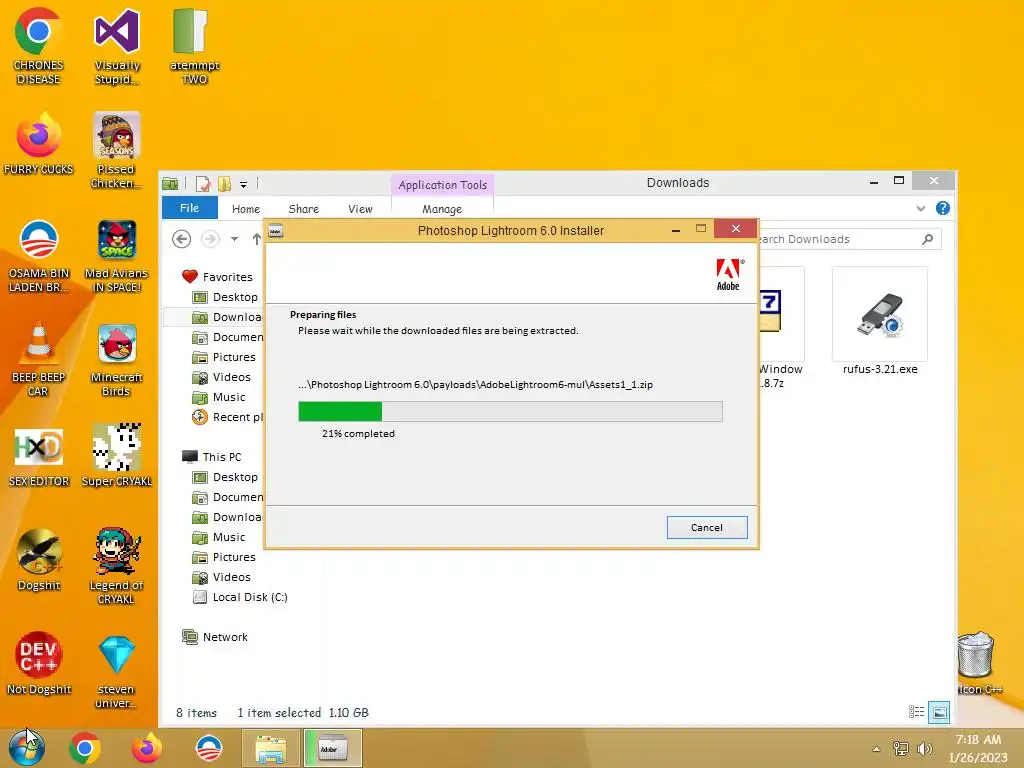Image resolution: width=1024 pixels, height=768 pixels.
Task: Switch to the Adobe installer taskbar button
Action: pyautogui.click(x=332, y=748)
